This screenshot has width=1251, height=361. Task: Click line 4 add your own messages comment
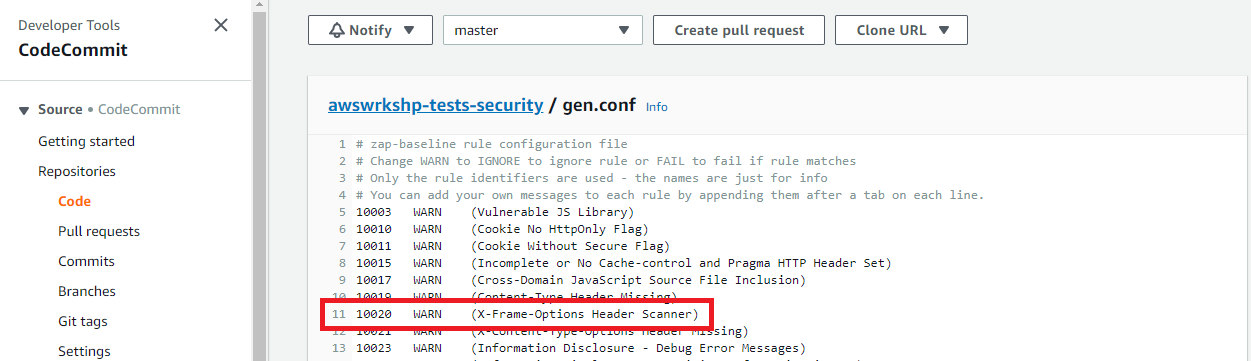tap(670, 195)
